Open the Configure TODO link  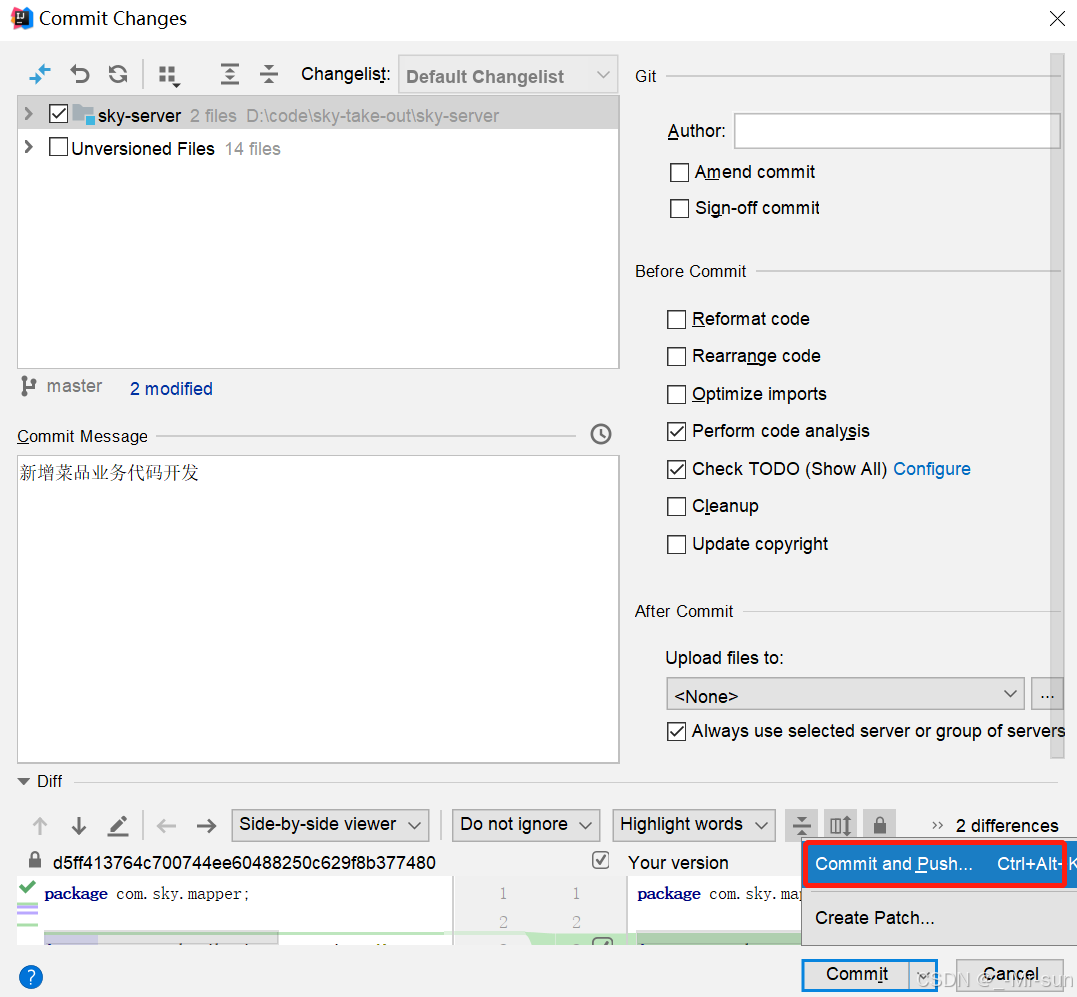tap(931, 469)
